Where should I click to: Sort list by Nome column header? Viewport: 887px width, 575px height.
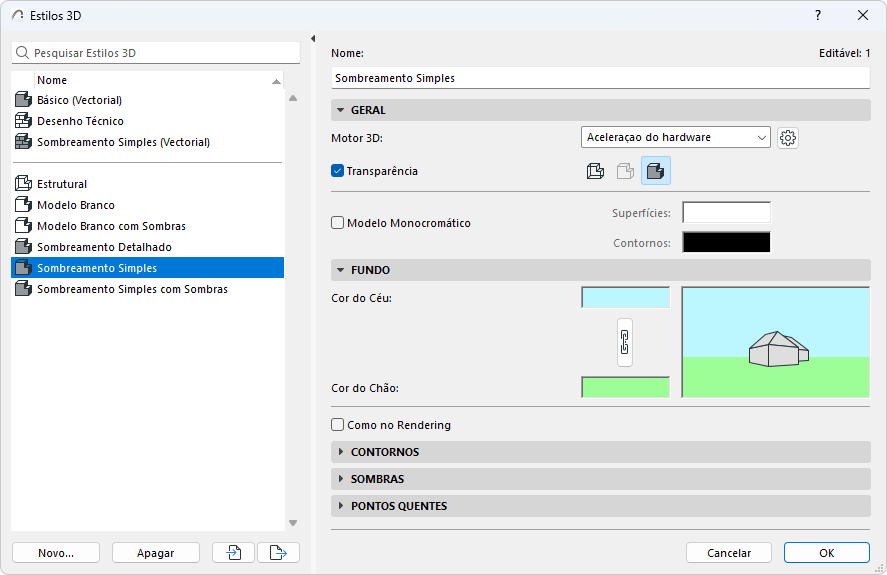(x=158, y=80)
